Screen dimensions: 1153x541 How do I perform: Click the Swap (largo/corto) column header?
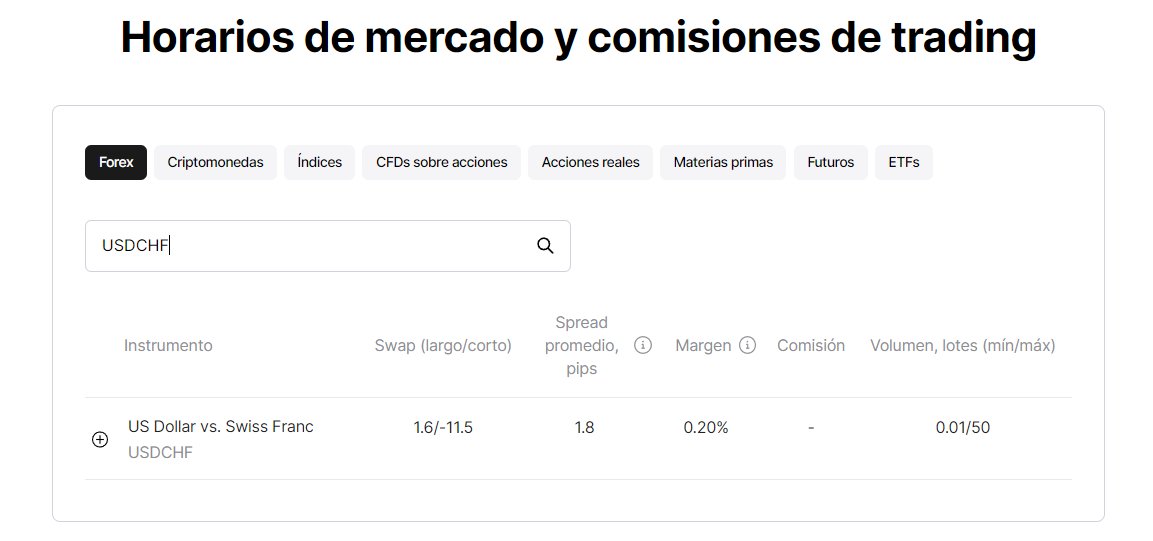coord(443,345)
